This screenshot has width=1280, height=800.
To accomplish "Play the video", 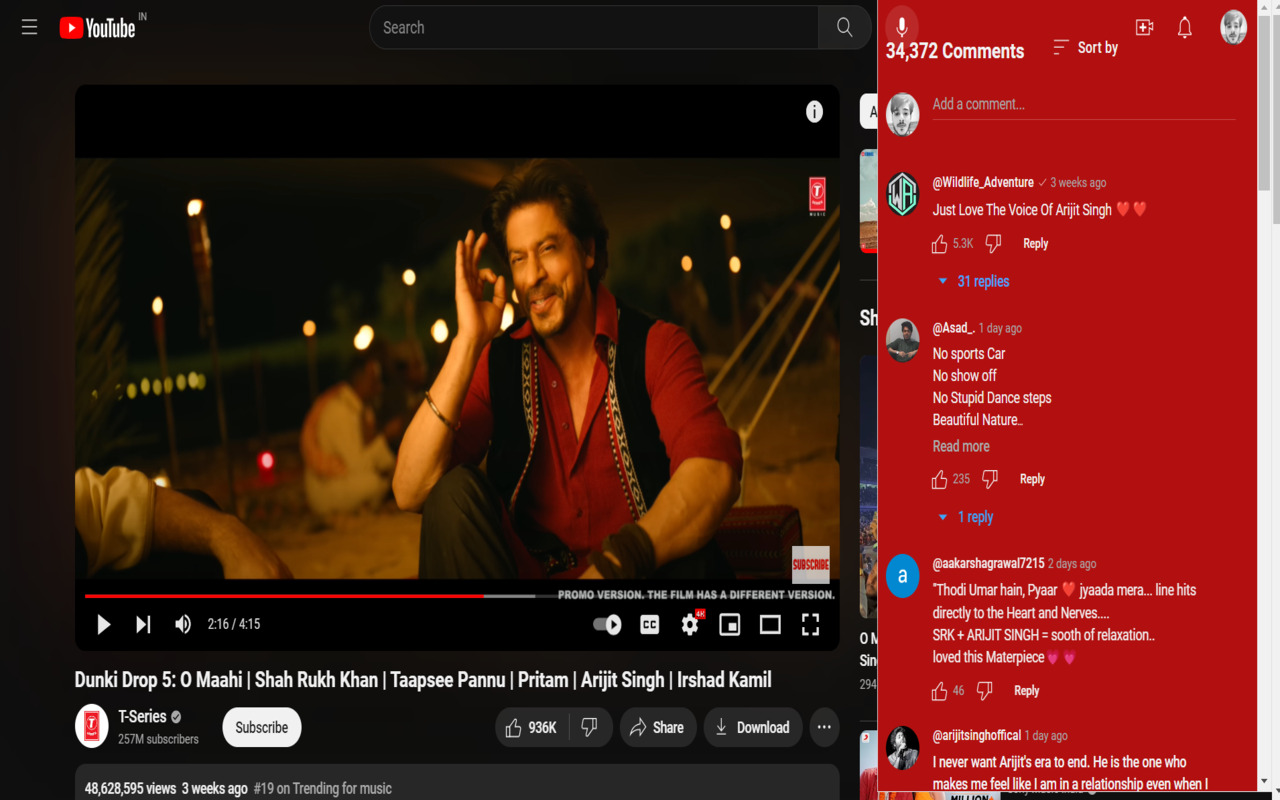I will click(x=103, y=624).
